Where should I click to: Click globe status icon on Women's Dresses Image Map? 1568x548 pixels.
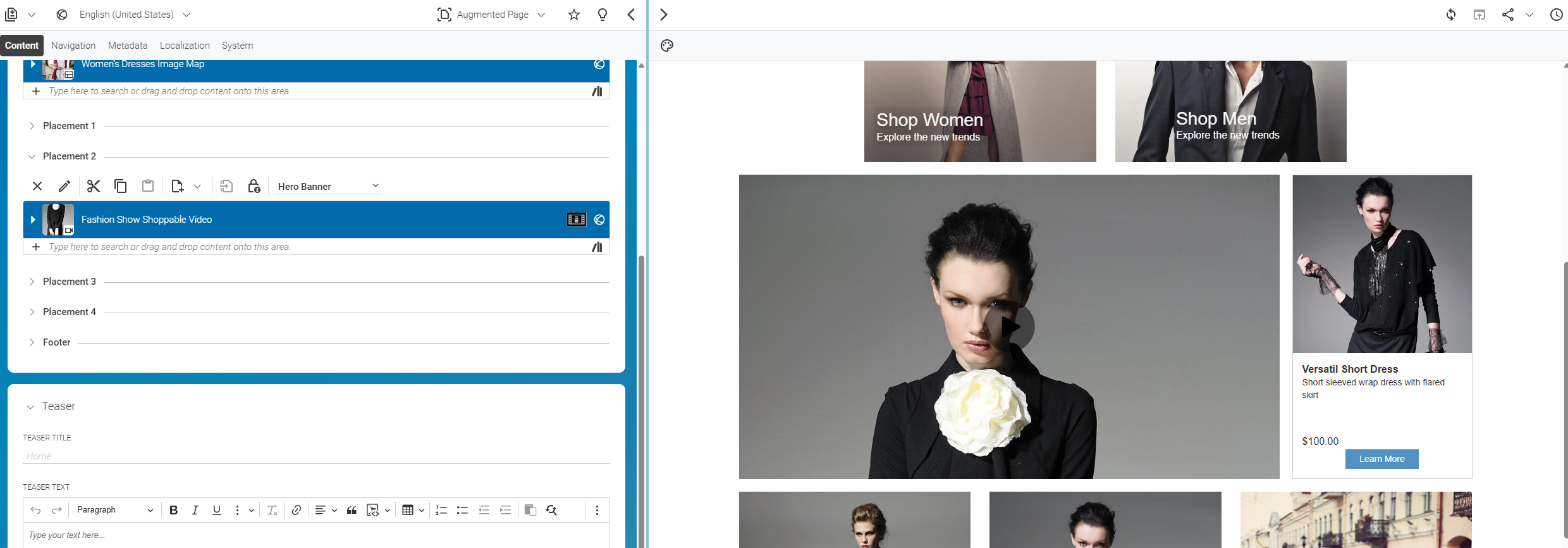click(599, 65)
